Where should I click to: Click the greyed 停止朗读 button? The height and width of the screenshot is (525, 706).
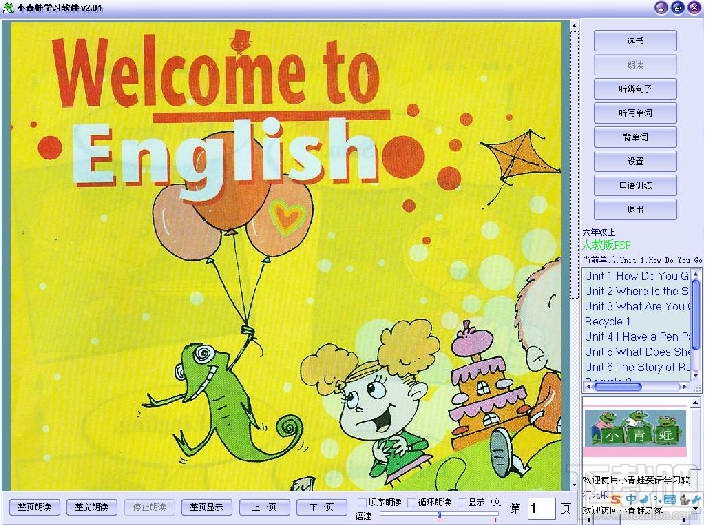(x=149, y=507)
